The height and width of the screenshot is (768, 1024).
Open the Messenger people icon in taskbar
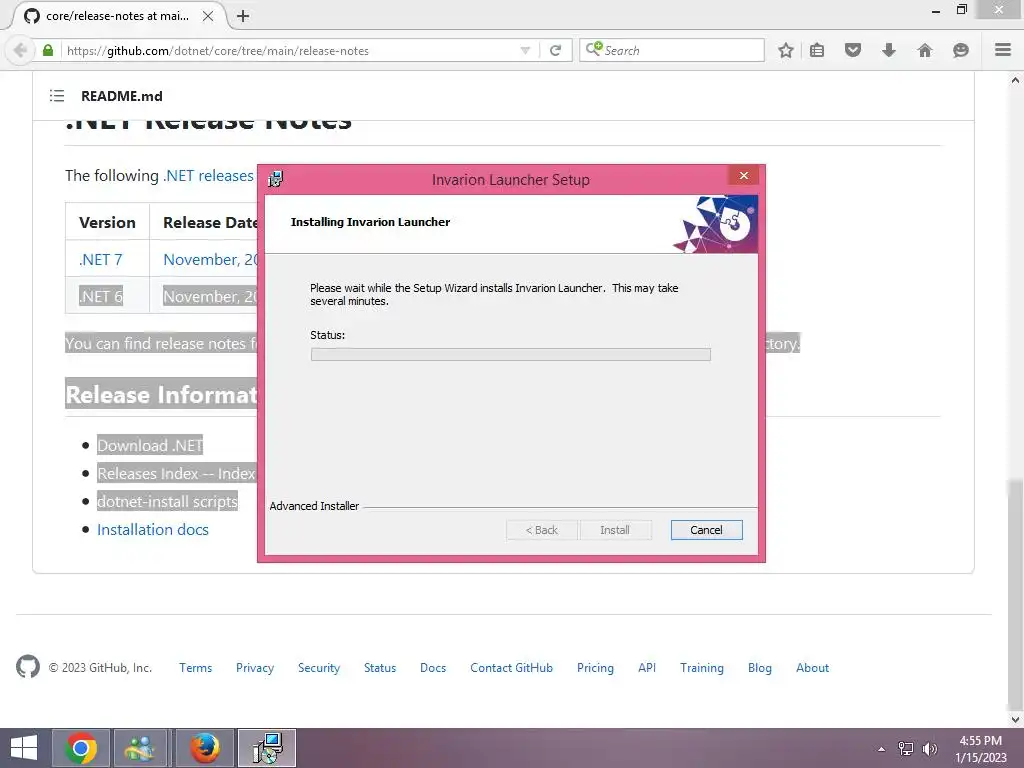tap(140, 748)
